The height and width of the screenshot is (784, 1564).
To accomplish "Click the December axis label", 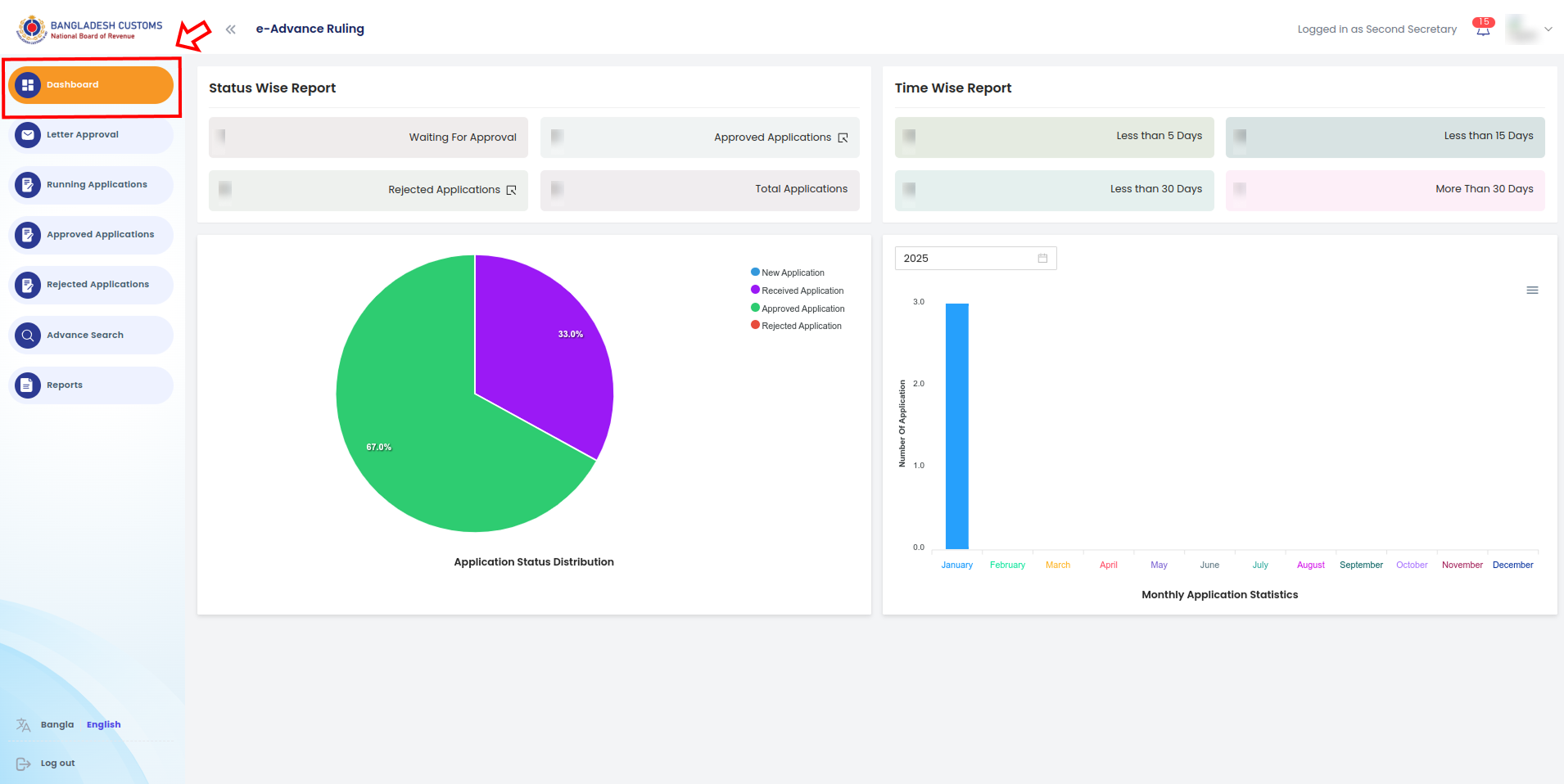I will 1513,565.
